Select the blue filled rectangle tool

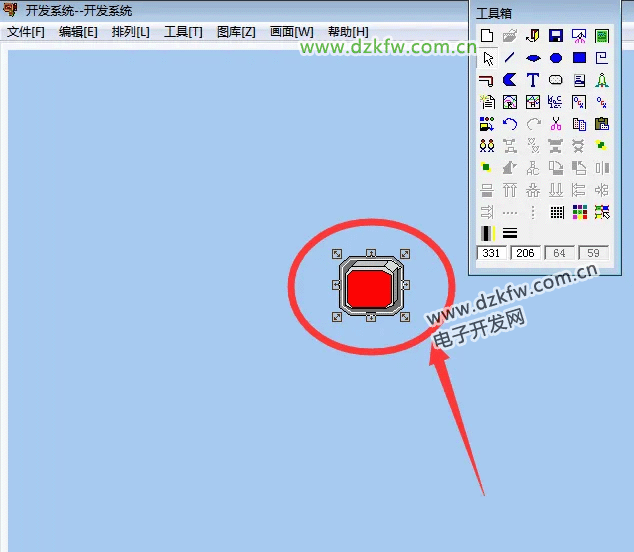[x=579, y=58]
